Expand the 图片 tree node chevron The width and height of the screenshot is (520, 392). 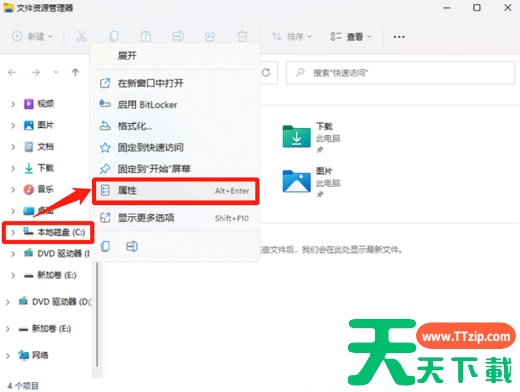[13, 125]
